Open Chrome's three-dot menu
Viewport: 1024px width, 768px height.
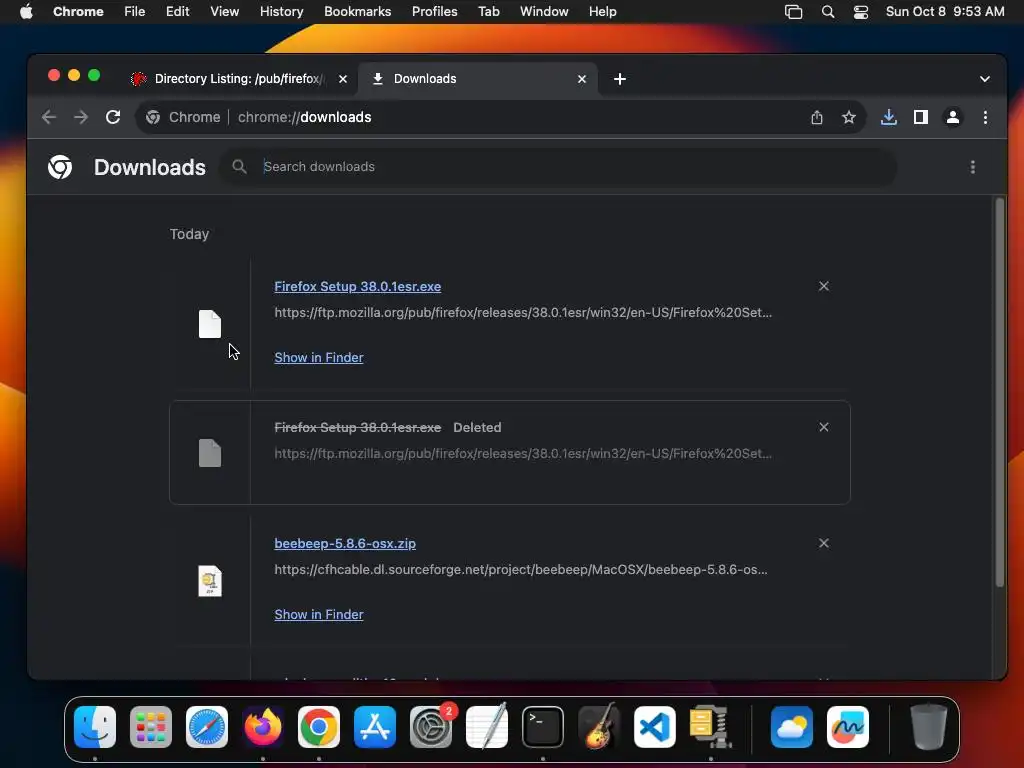[x=985, y=117]
